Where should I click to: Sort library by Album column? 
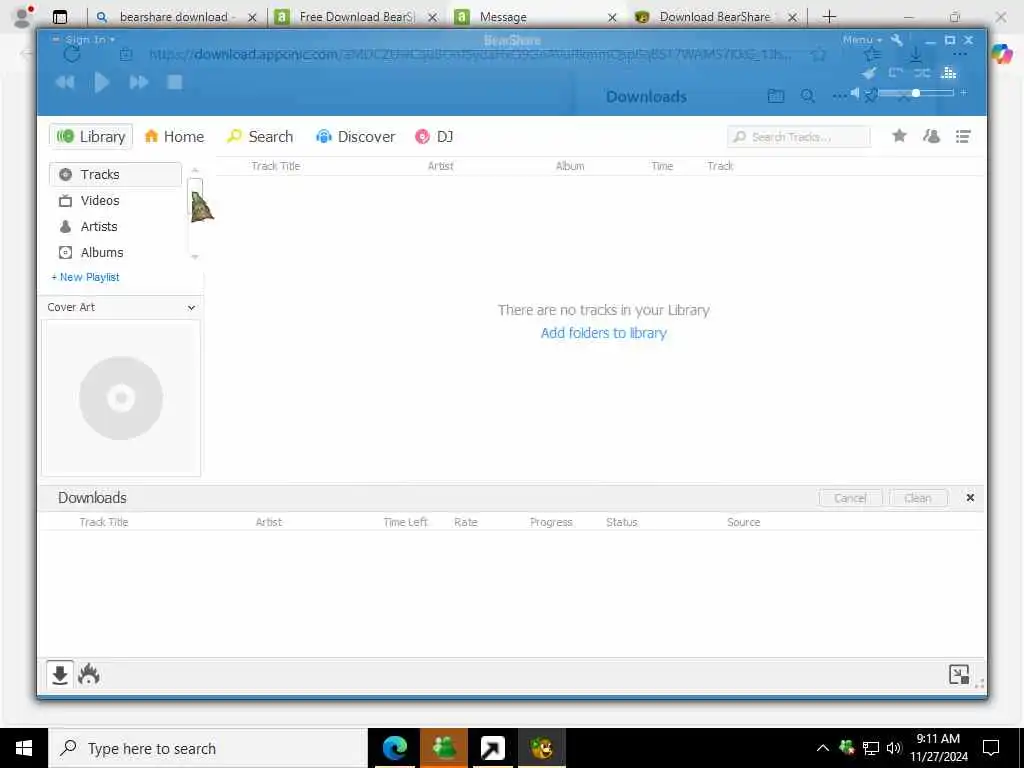[x=569, y=166]
